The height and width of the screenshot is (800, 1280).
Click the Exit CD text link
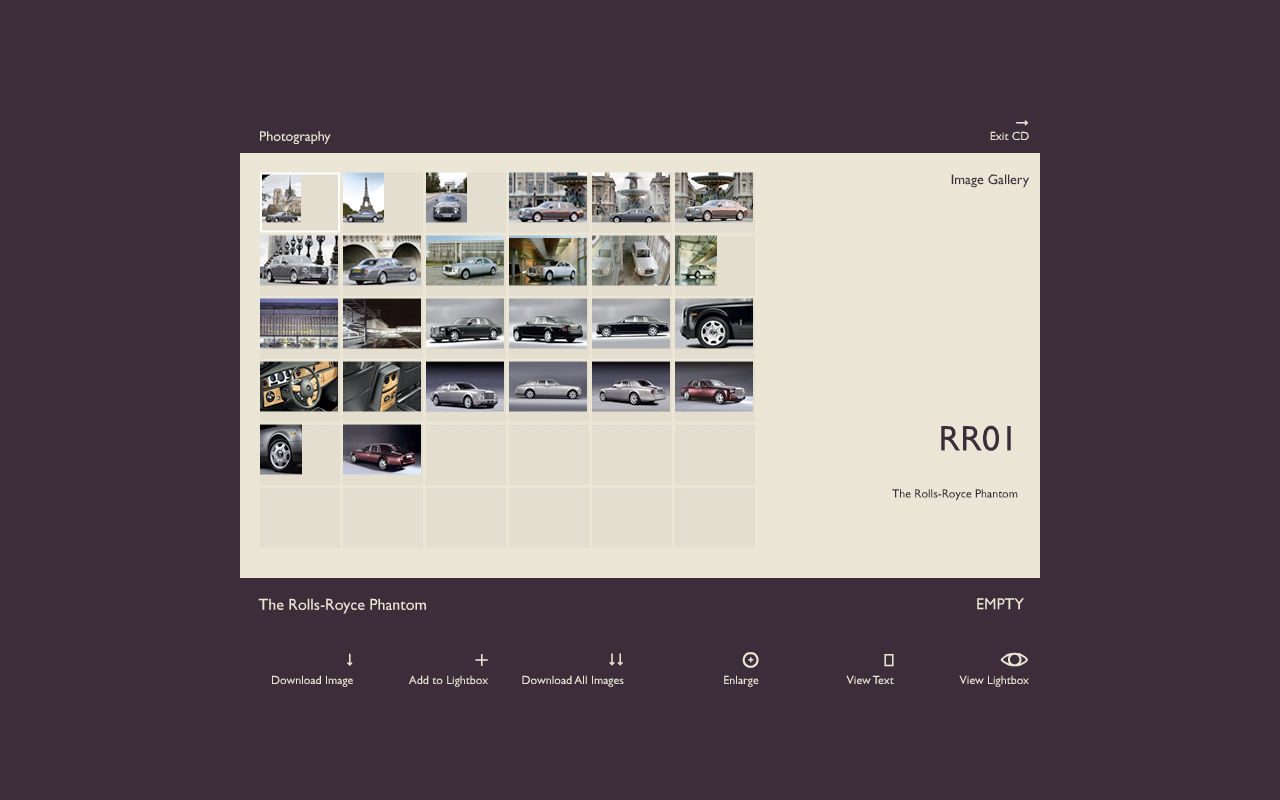[x=1009, y=136]
